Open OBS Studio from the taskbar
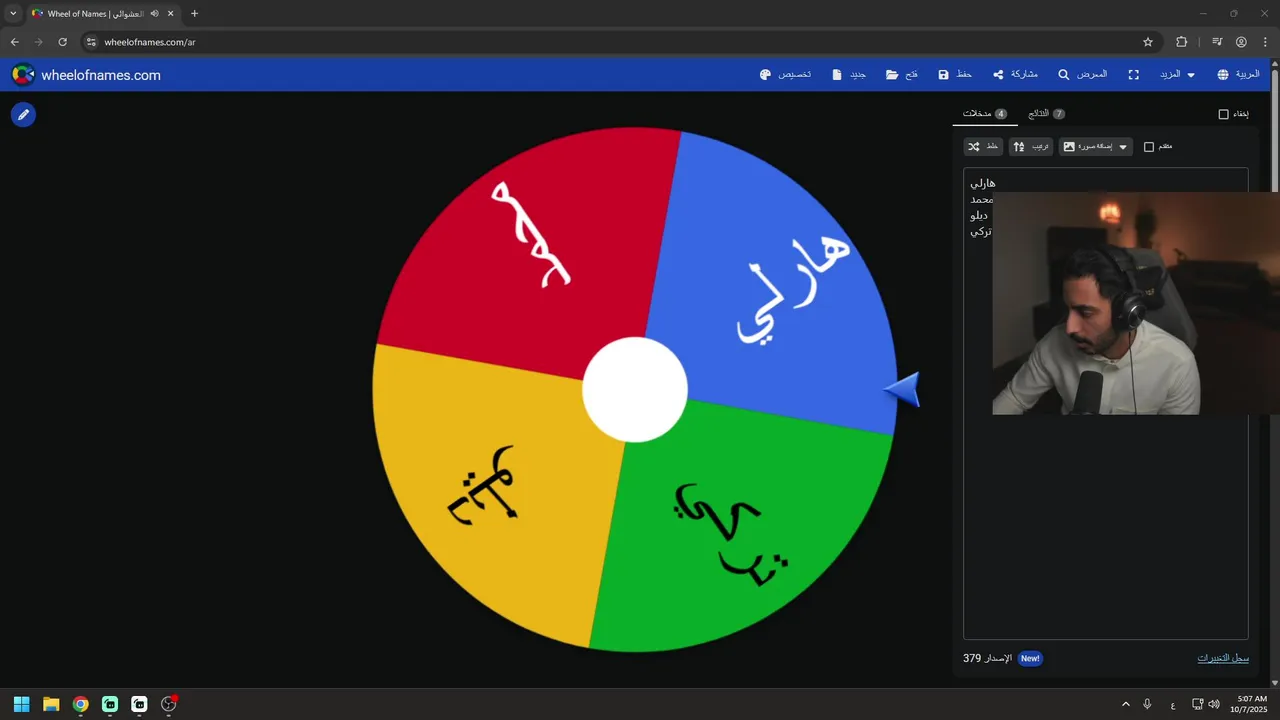 pos(169,704)
